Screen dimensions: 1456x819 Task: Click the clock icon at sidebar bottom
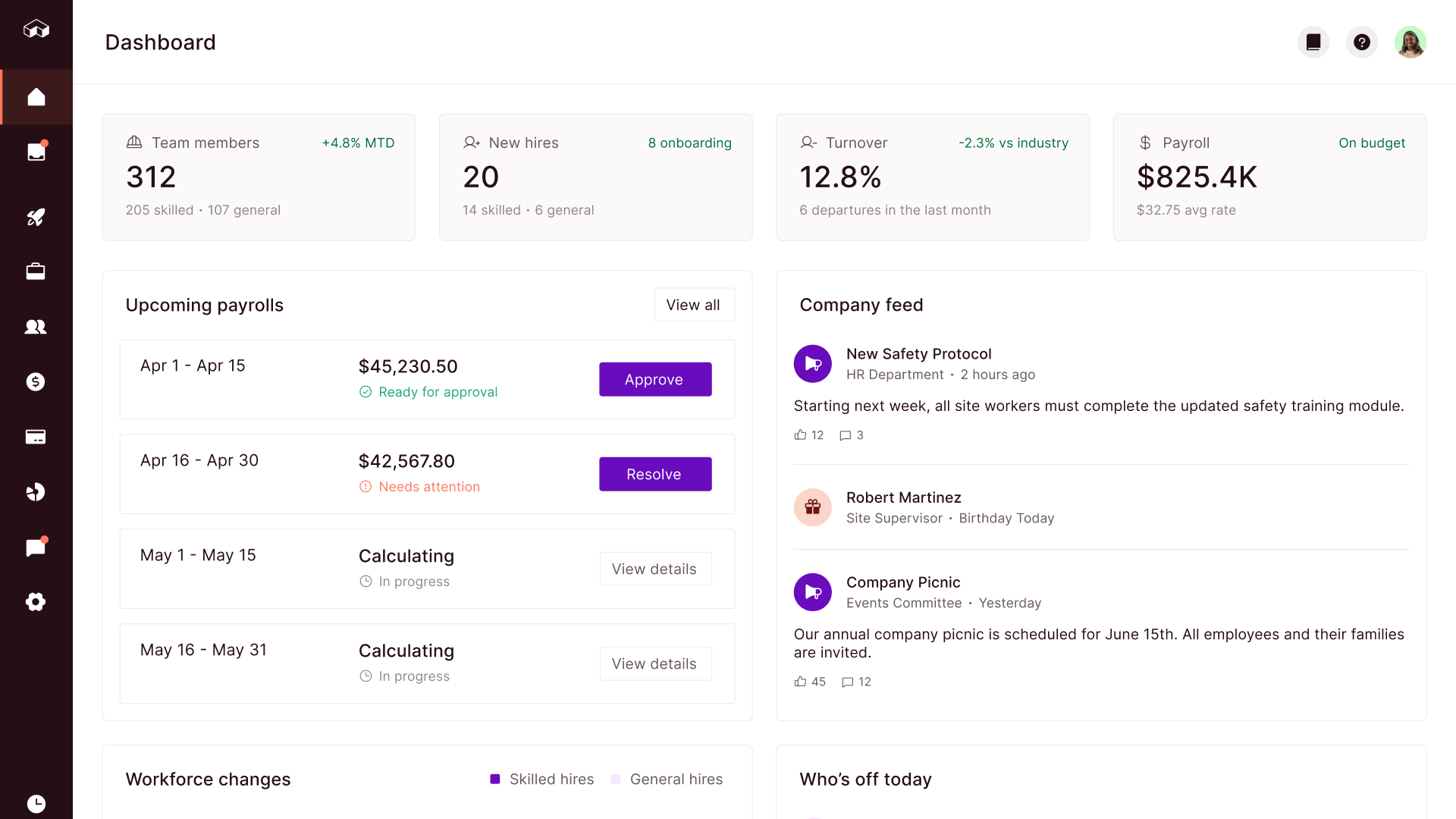click(x=36, y=803)
